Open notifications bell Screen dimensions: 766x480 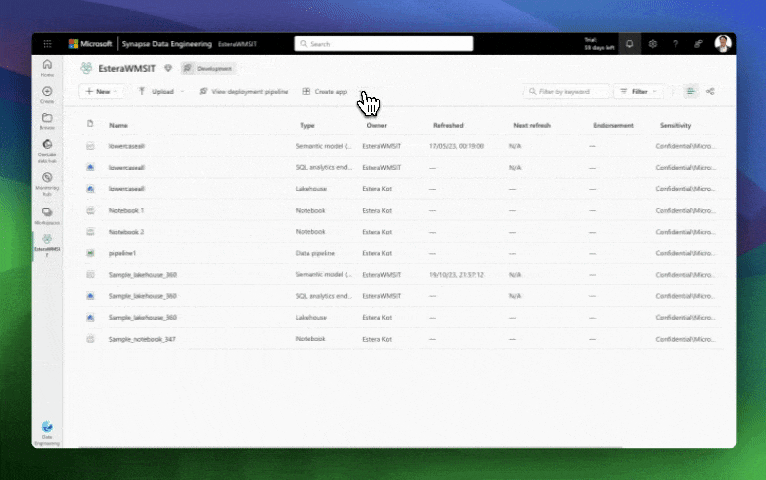(x=630, y=44)
